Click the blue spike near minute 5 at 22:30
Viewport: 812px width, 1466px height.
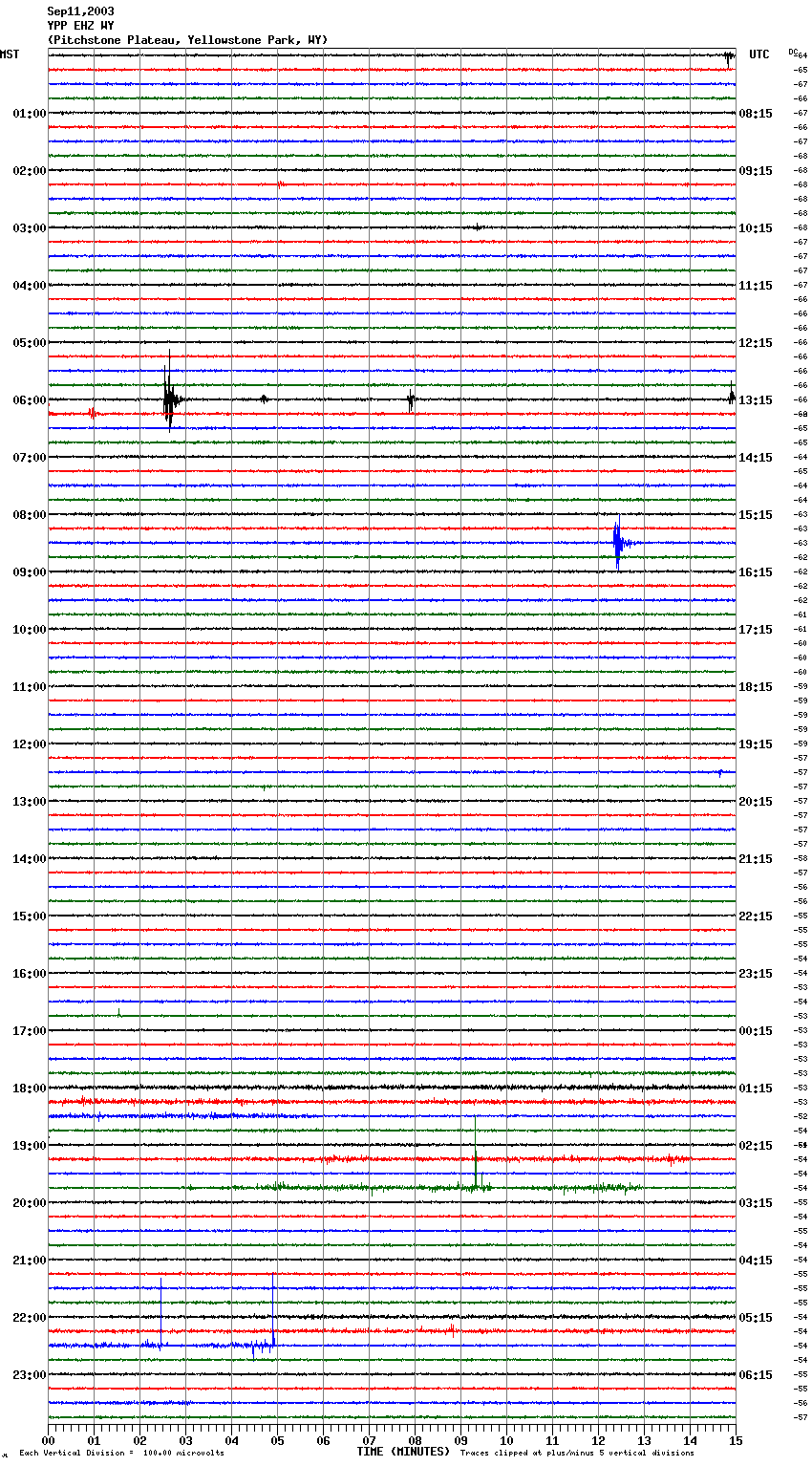273,1311
